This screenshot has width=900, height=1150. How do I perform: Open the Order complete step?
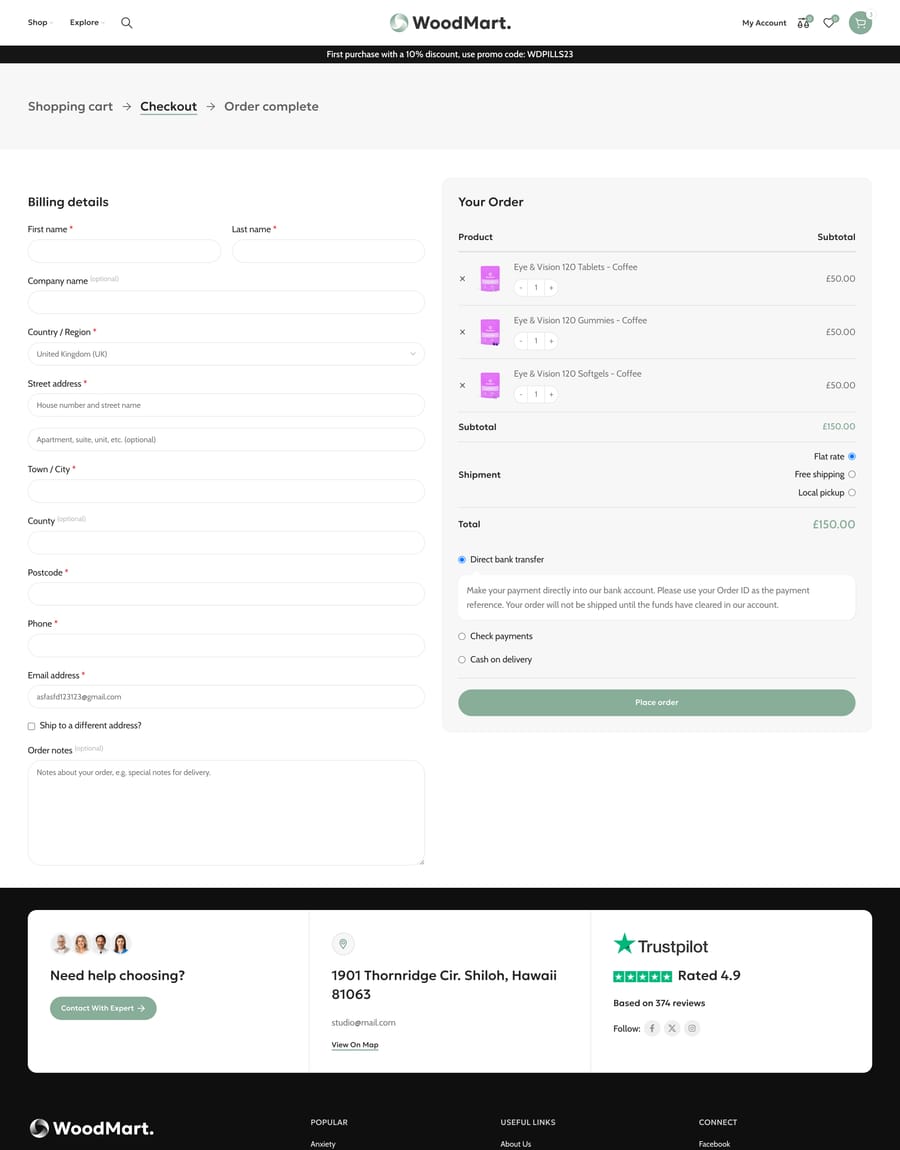(x=271, y=106)
